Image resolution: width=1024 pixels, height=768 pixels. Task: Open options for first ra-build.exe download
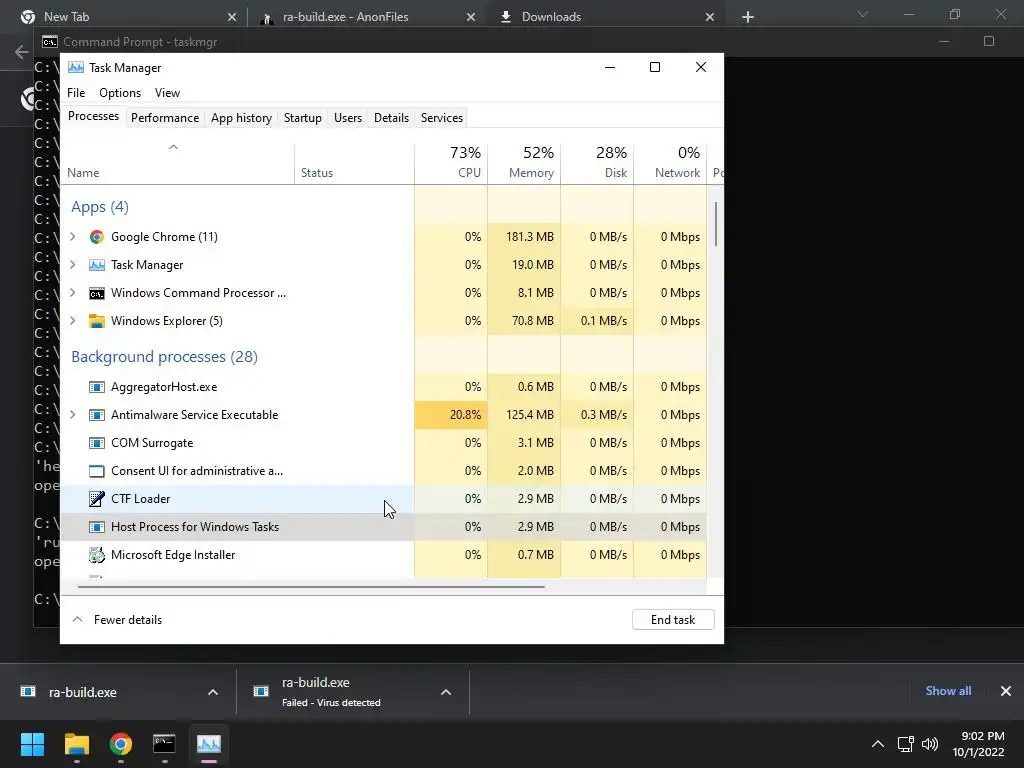(x=213, y=692)
